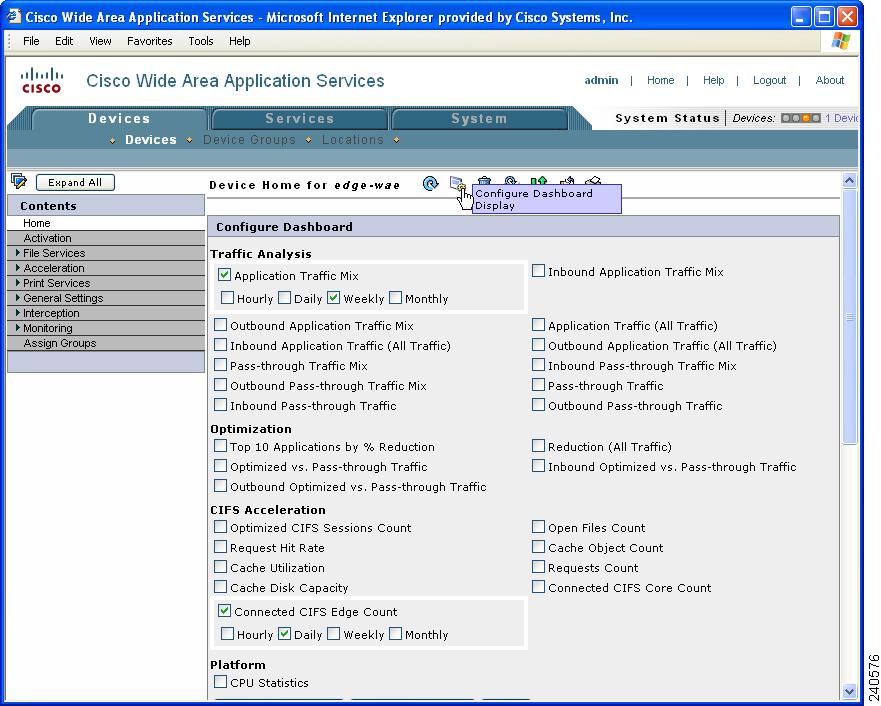
Task: Check Connected CIFS Core Count
Action: click(538, 587)
